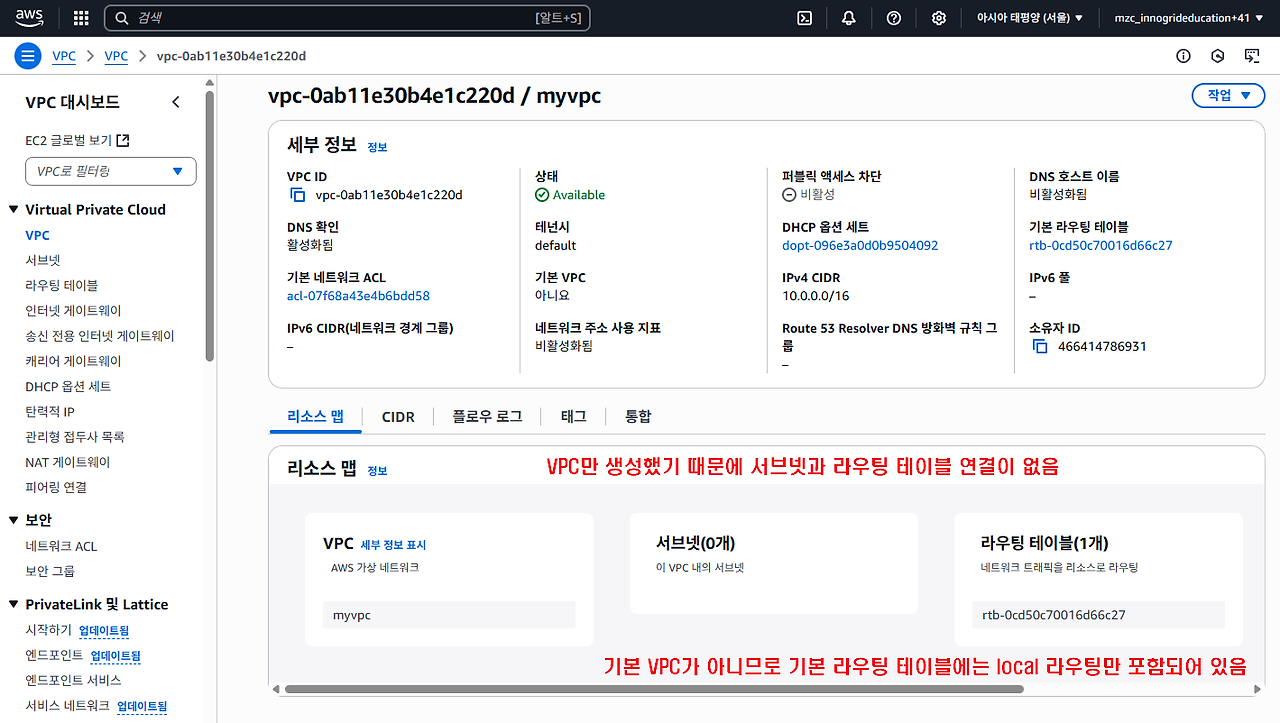1280x723 pixels.
Task: Click 정보 link next to 리소스 맵
Action: pyautogui.click(x=377, y=470)
